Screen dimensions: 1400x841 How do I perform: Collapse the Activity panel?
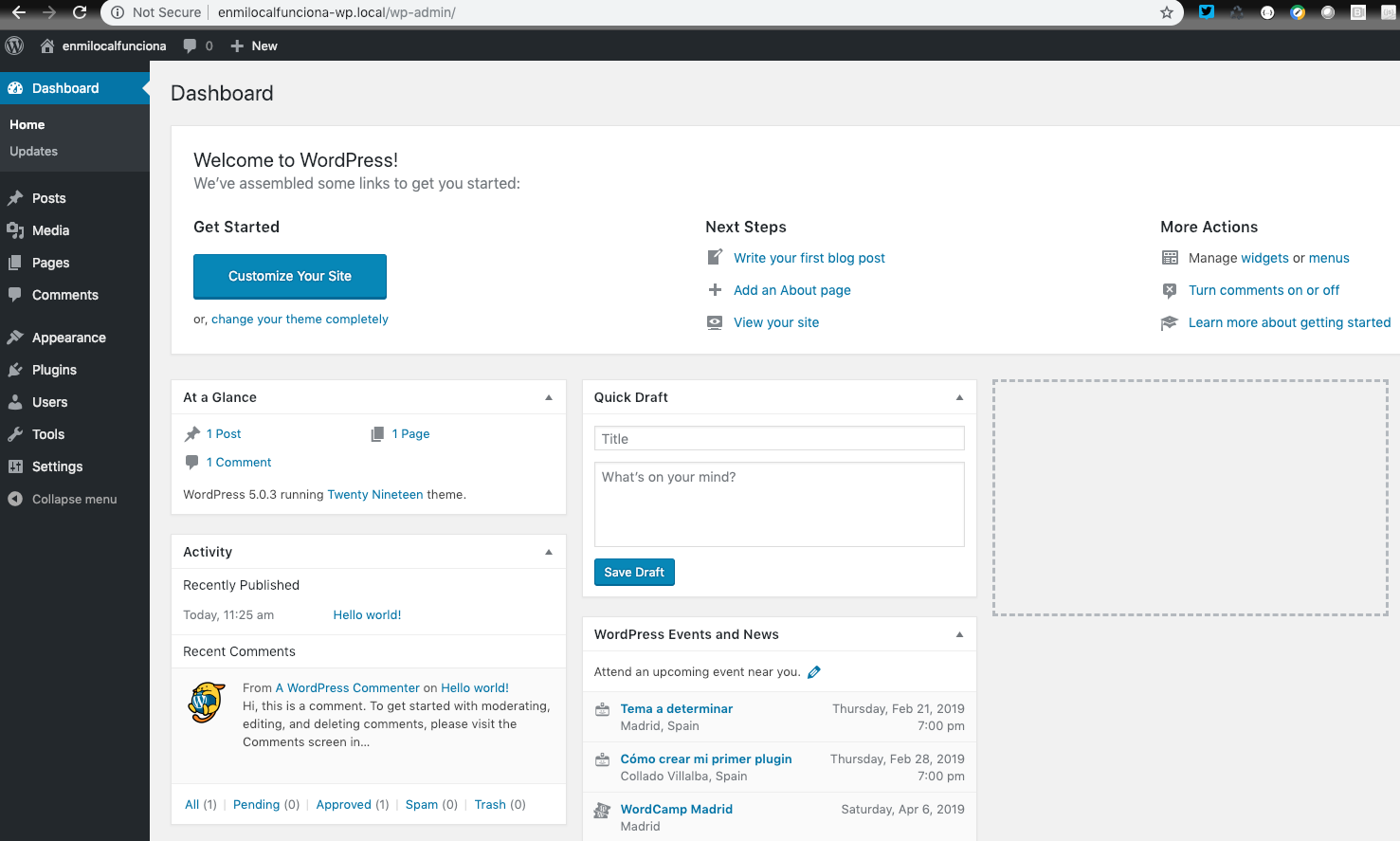tap(549, 552)
